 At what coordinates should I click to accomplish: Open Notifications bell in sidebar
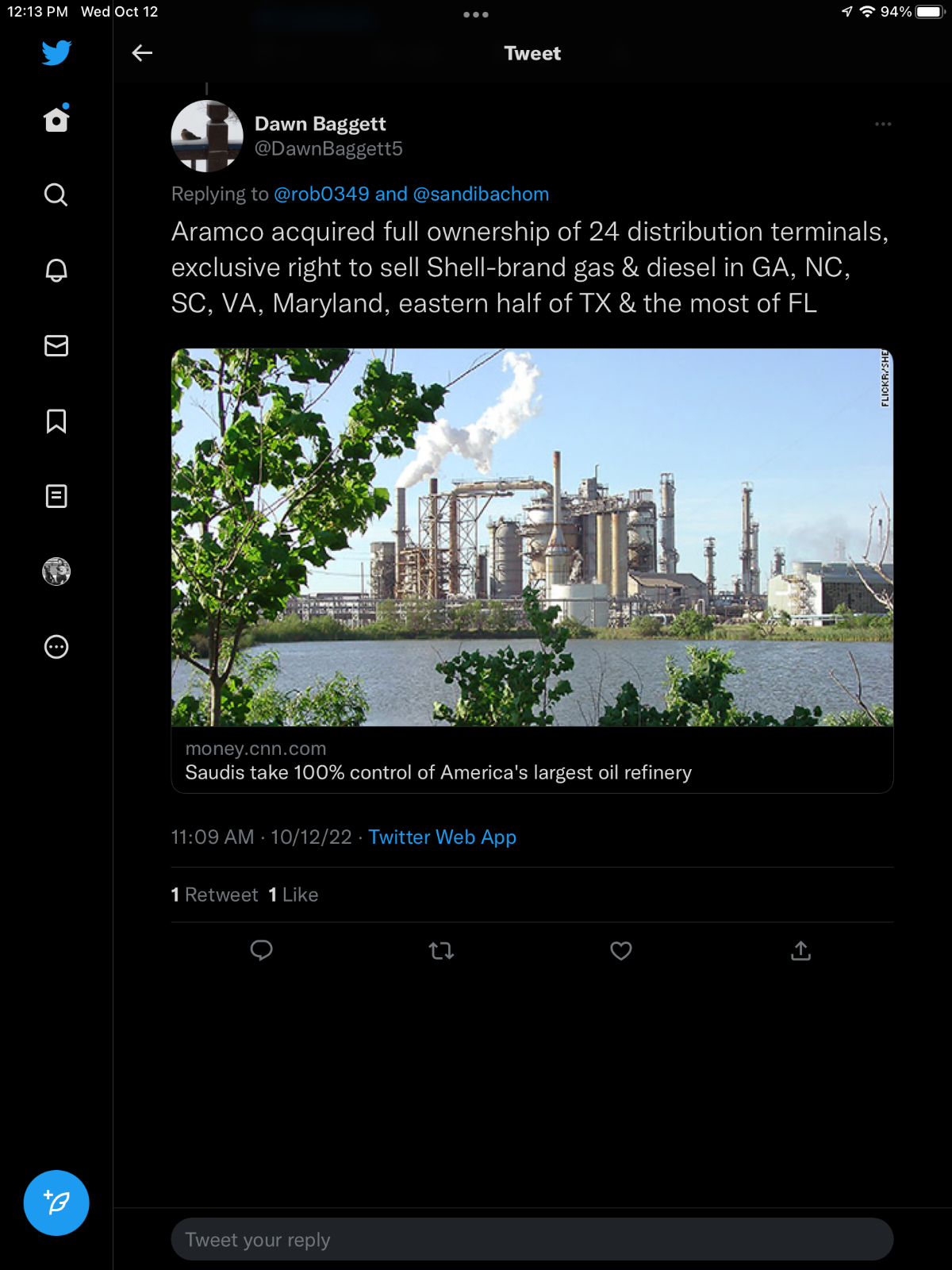tap(56, 270)
